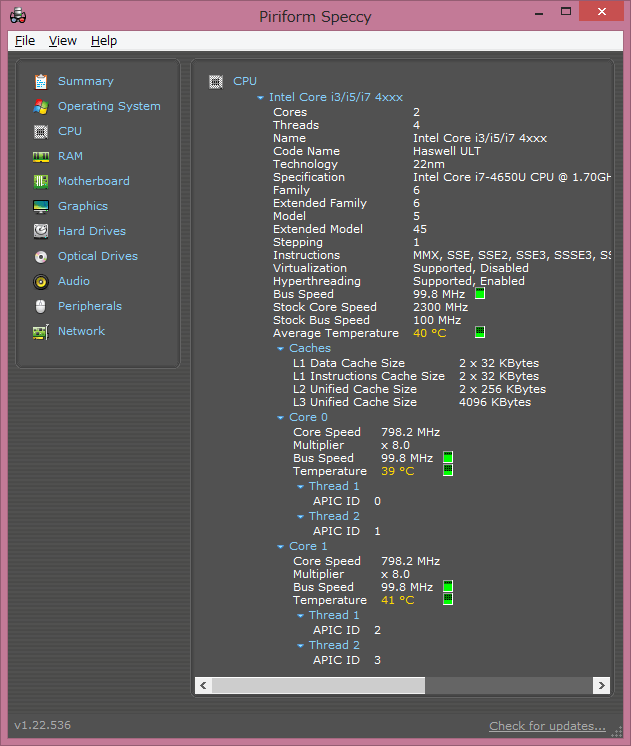Select the Instructions row
The height and width of the screenshot is (746, 631).
tap(442, 255)
